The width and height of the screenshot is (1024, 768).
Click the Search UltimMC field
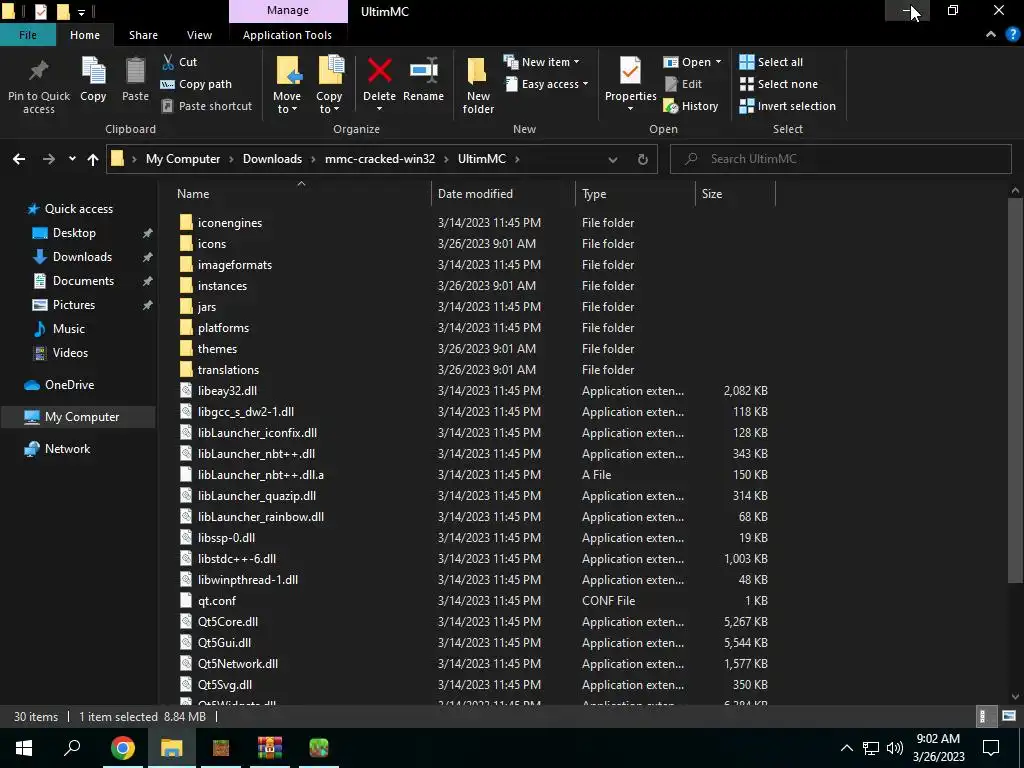[840, 159]
